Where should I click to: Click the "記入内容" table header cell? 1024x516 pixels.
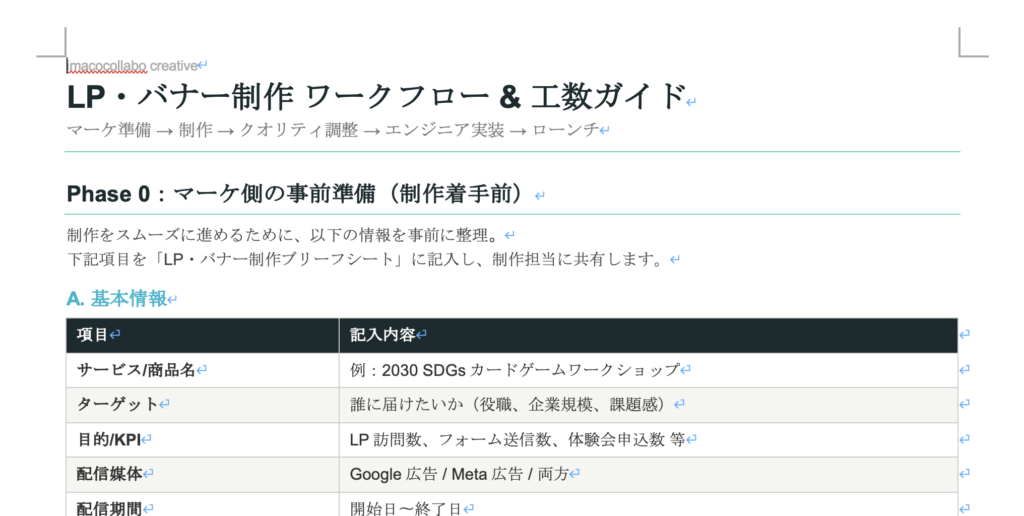click(382, 335)
